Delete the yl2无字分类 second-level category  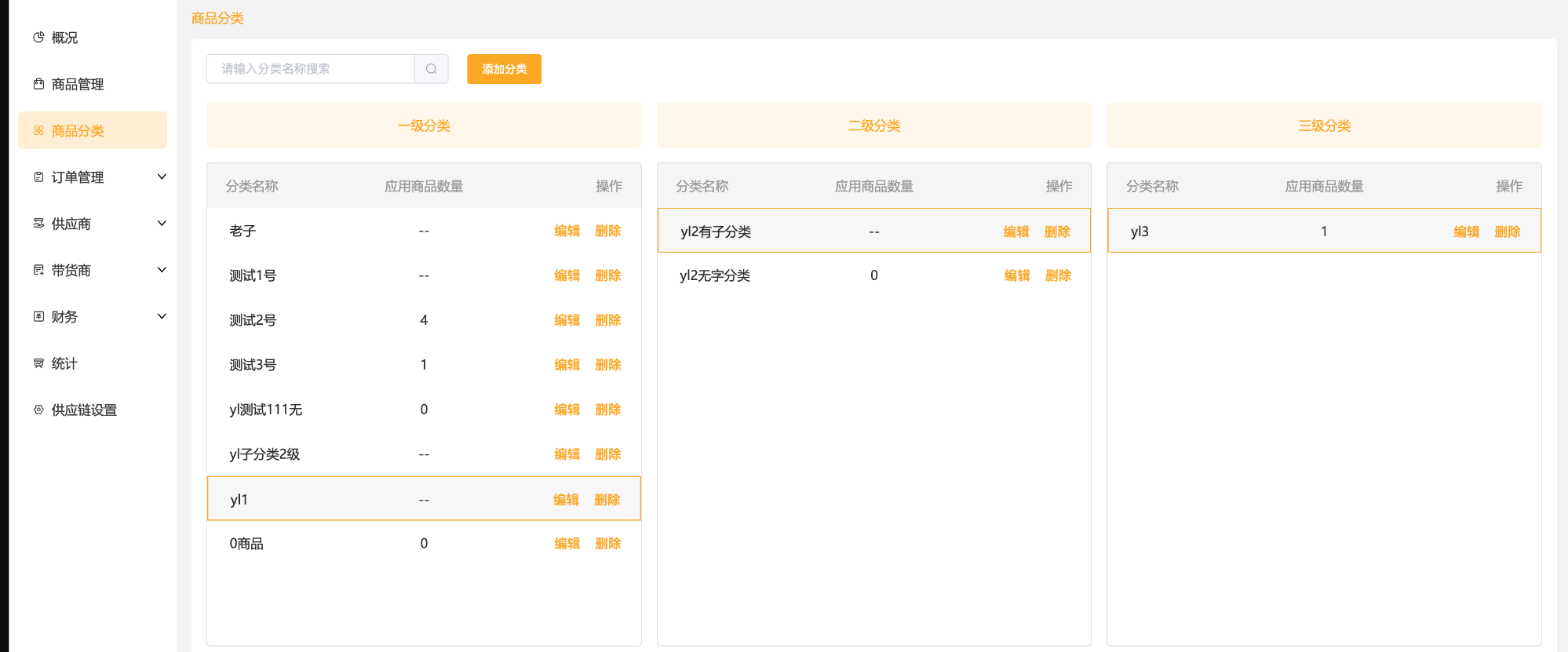[x=1058, y=275]
